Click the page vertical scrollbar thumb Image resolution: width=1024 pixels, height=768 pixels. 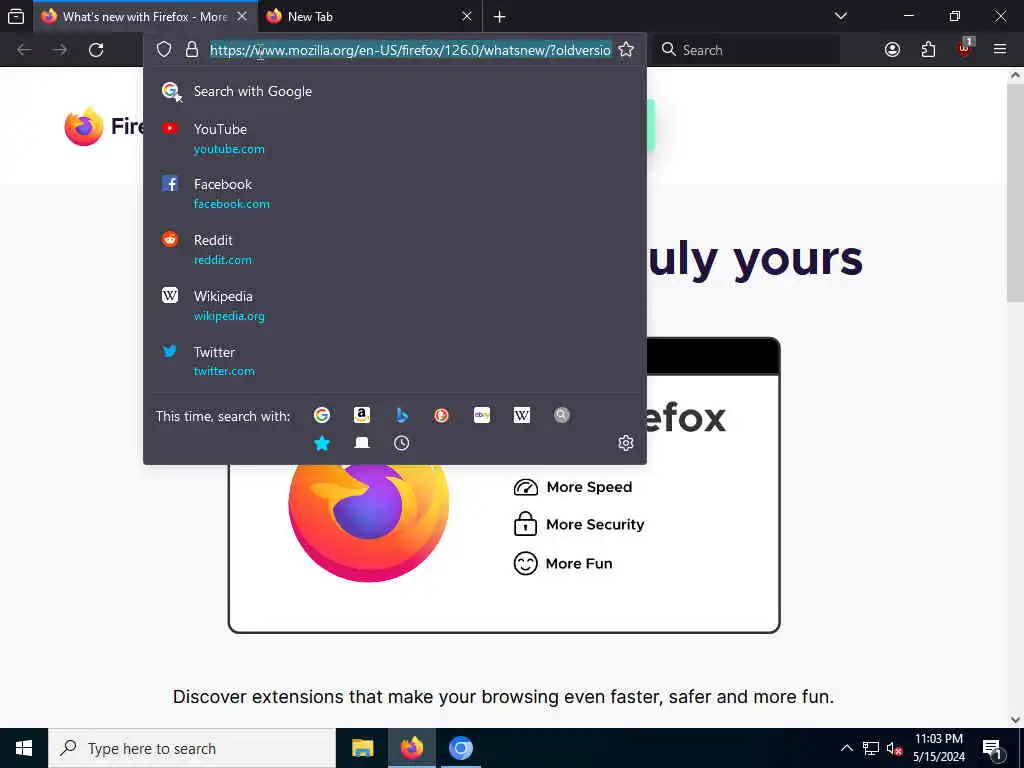[1015, 193]
